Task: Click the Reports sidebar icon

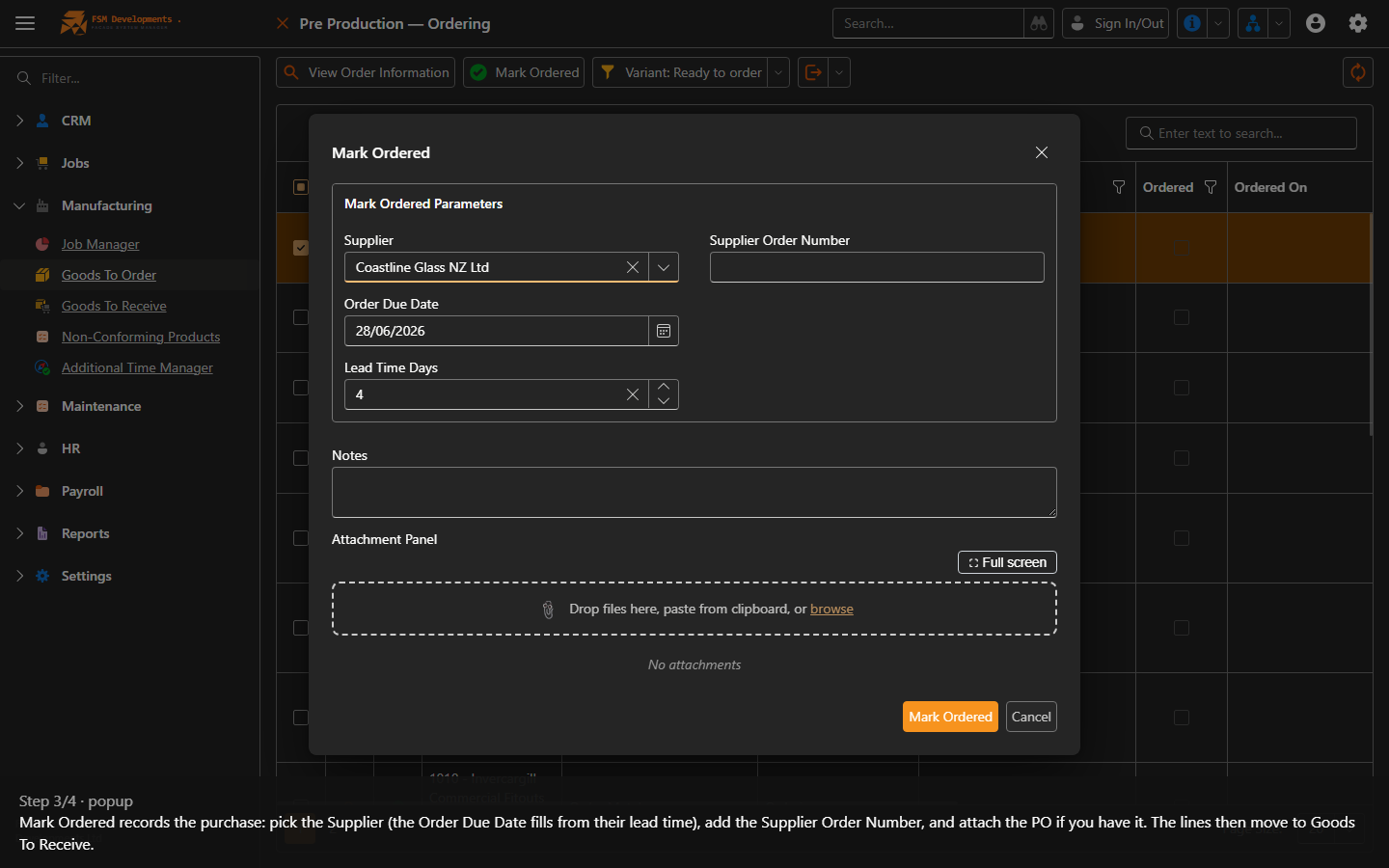Action: pyautogui.click(x=42, y=533)
